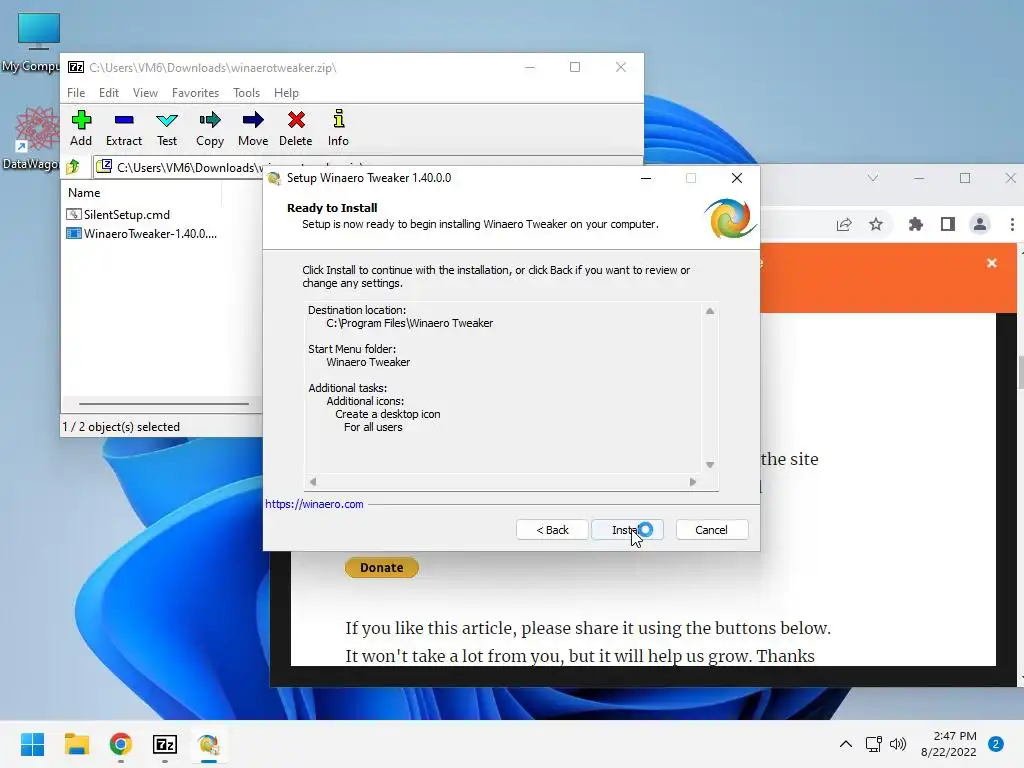Open Chrome tab search chevron

coord(873,178)
